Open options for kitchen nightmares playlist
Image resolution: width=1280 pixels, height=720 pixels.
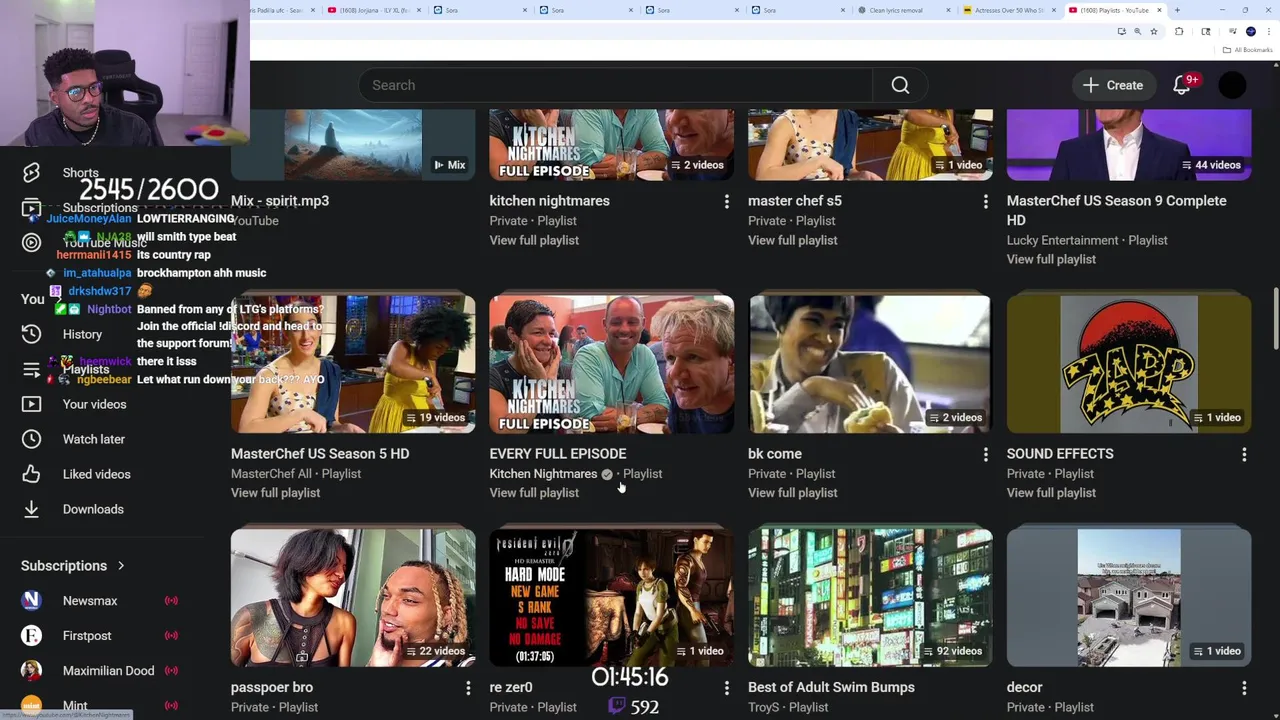pyautogui.click(x=727, y=202)
